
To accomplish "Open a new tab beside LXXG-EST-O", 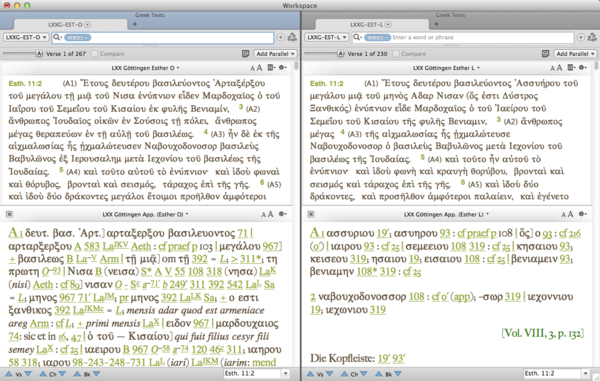I will tap(134, 24).
